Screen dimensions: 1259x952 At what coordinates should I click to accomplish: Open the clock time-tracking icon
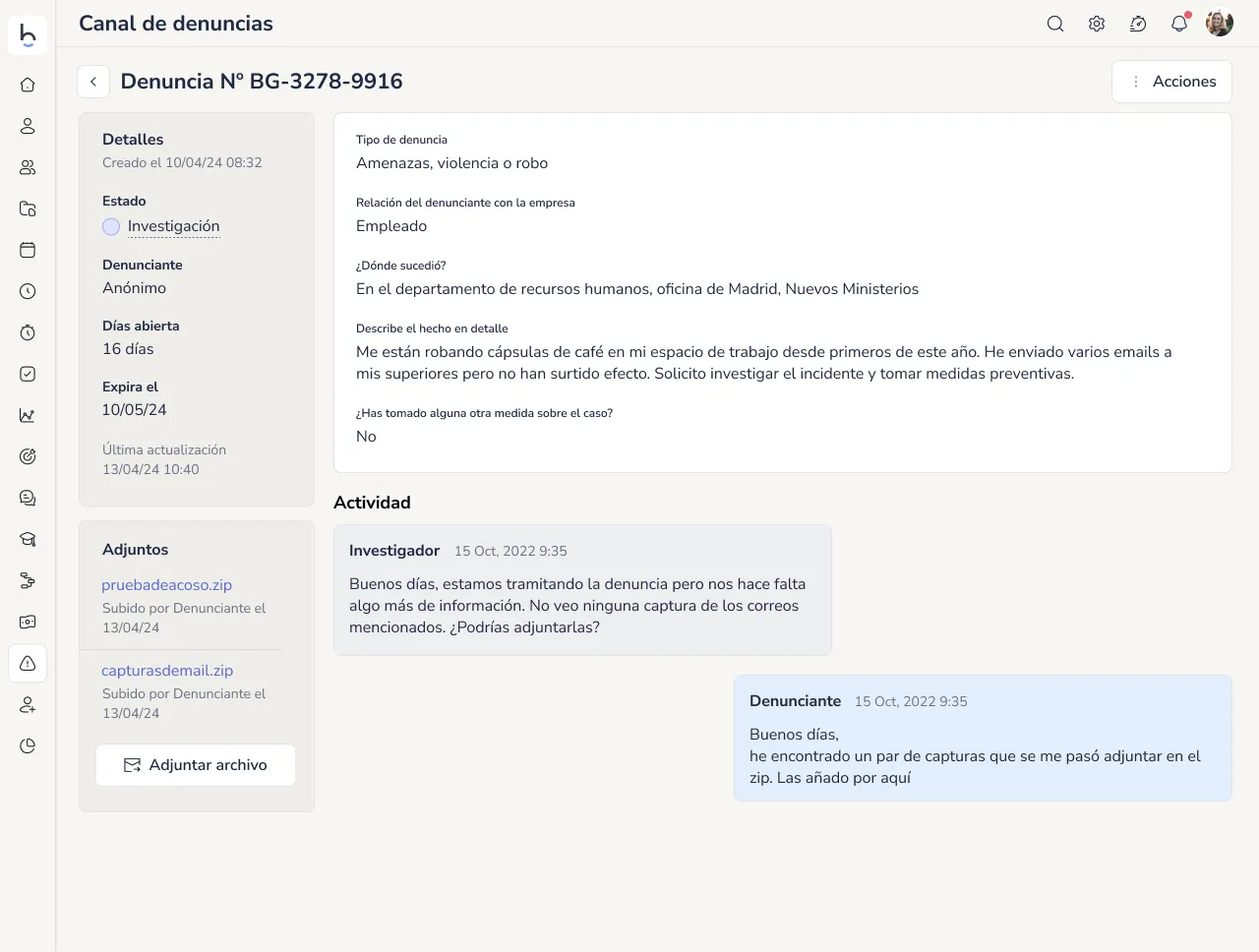pyautogui.click(x=28, y=291)
